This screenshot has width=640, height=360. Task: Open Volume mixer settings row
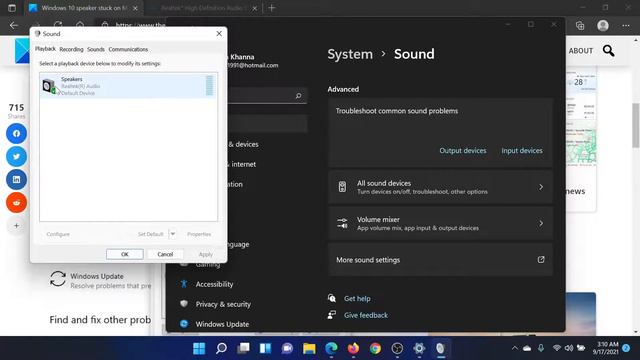pyautogui.click(x=440, y=223)
